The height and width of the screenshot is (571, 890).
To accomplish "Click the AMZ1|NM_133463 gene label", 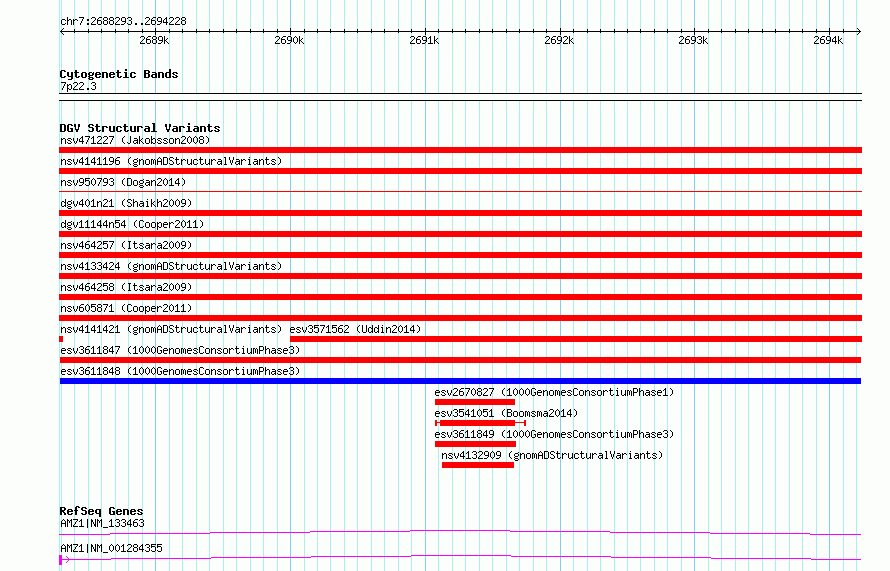I will click(102, 523).
